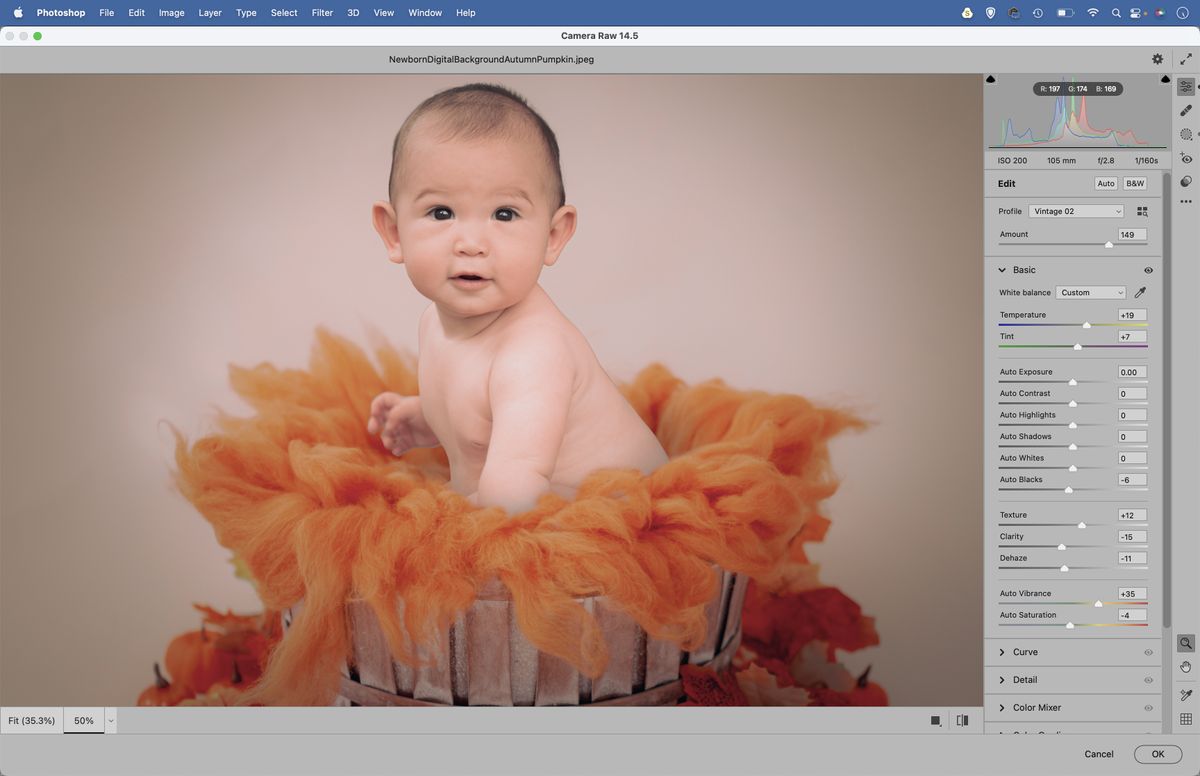Browse profiles with the grid search icon
1200x776 pixels.
click(1142, 212)
